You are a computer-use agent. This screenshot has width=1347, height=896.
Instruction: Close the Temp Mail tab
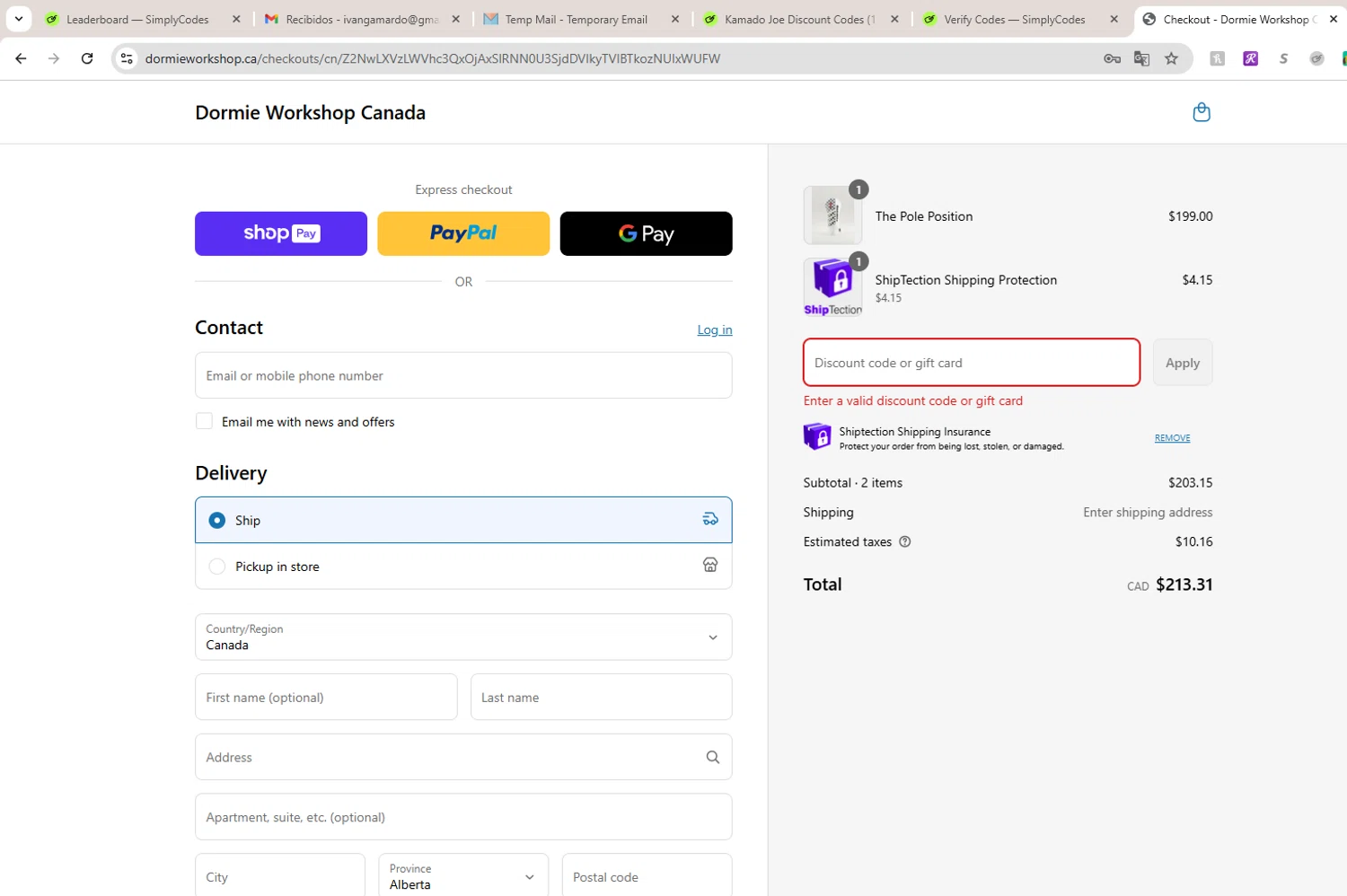pyautogui.click(x=675, y=19)
